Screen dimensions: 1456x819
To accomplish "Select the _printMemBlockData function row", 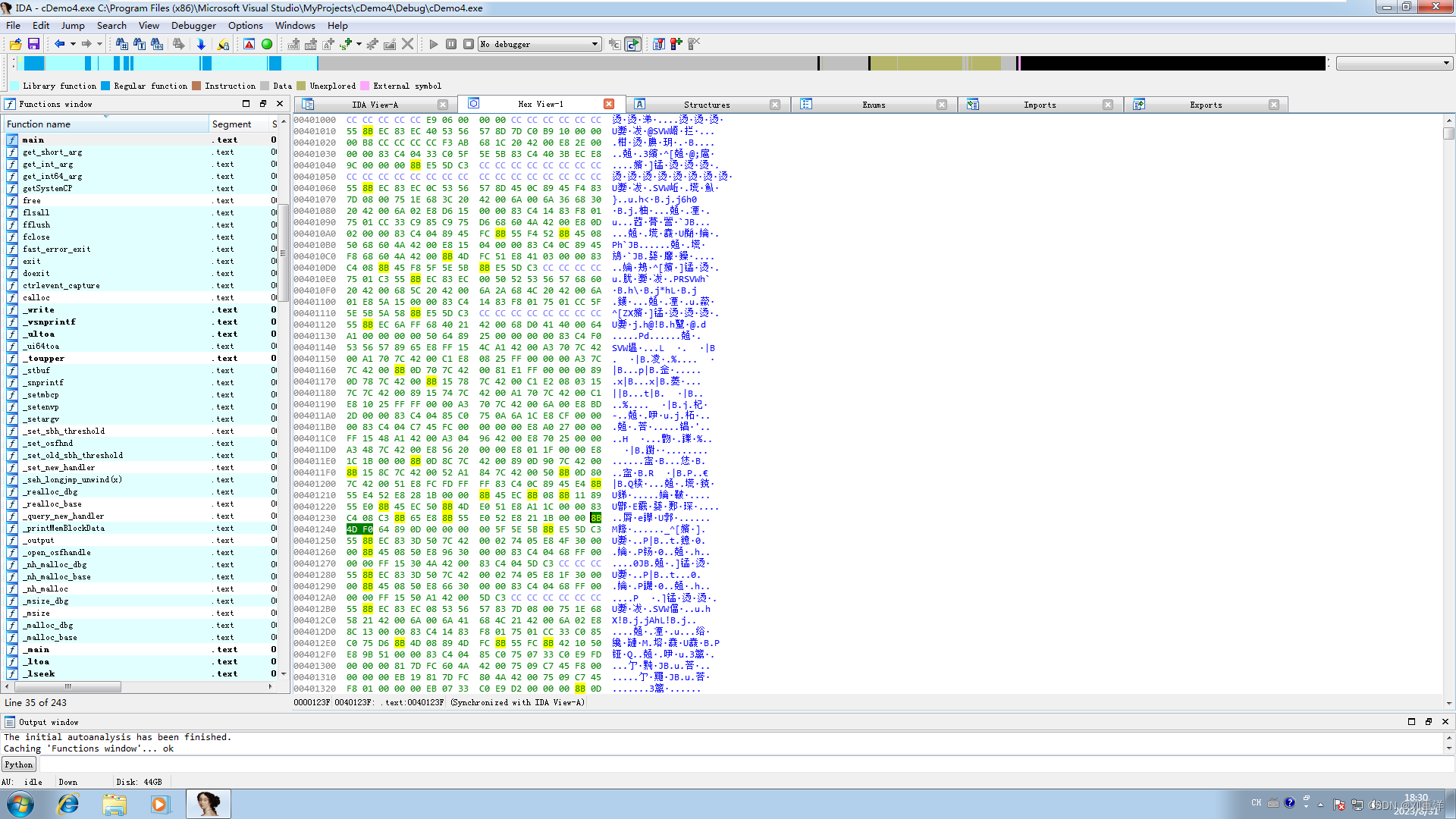I will tap(140, 528).
